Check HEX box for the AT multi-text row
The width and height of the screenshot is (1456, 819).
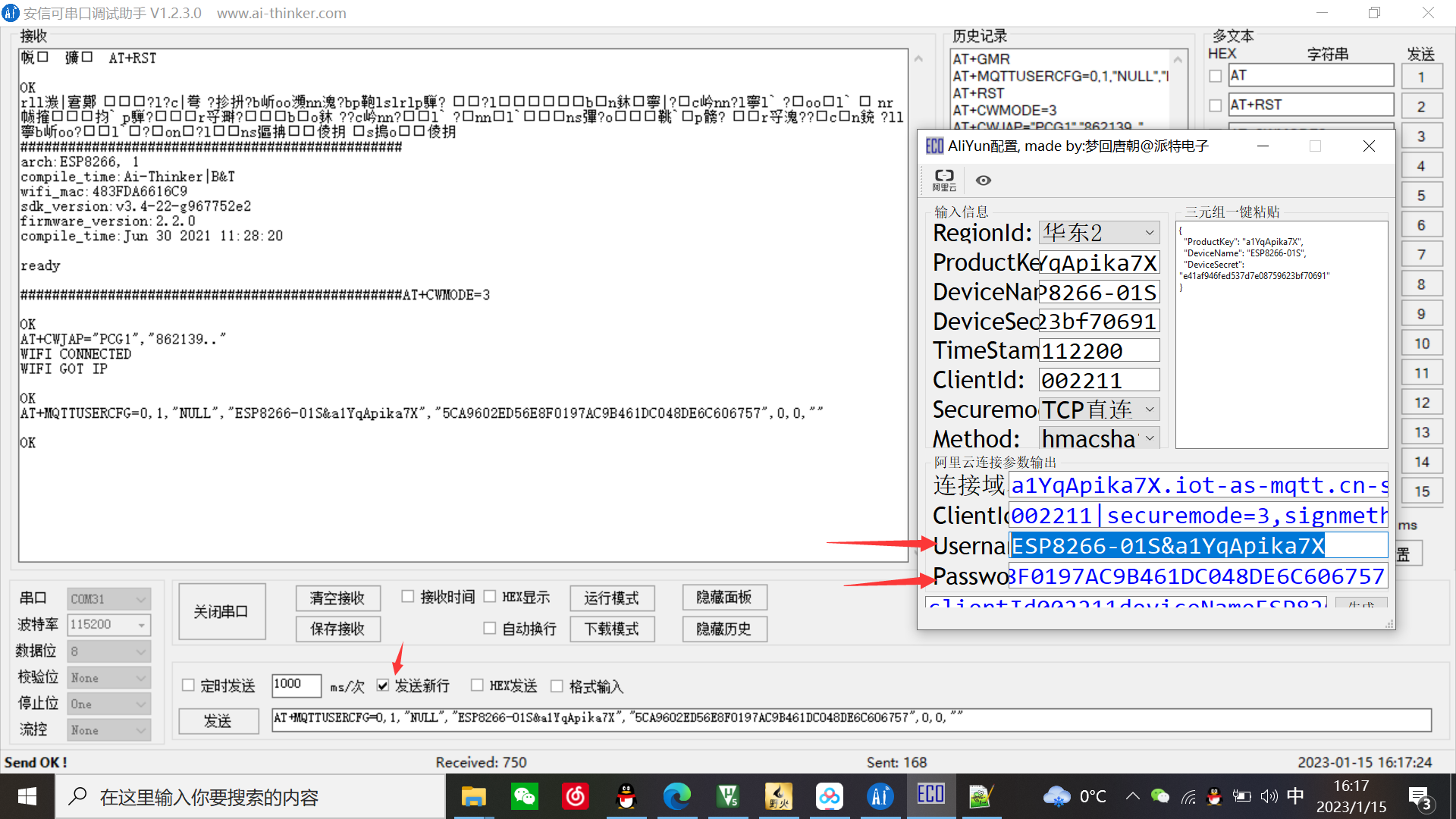[1216, 76]
